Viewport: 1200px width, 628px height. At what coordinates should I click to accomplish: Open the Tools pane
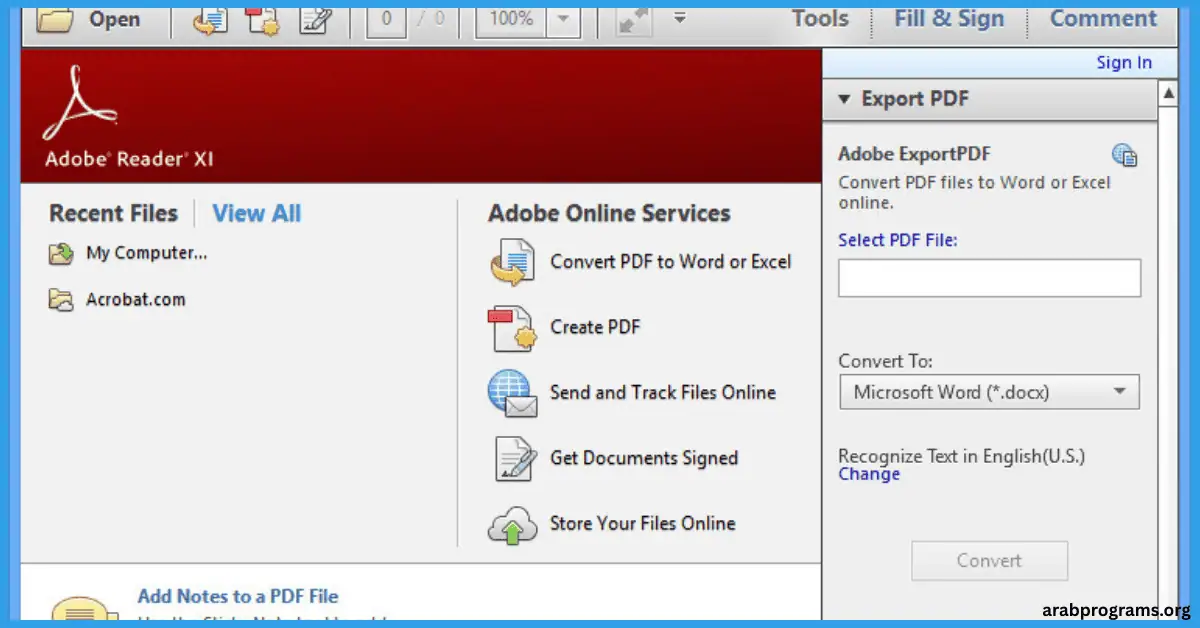click(x=820, y=18)
